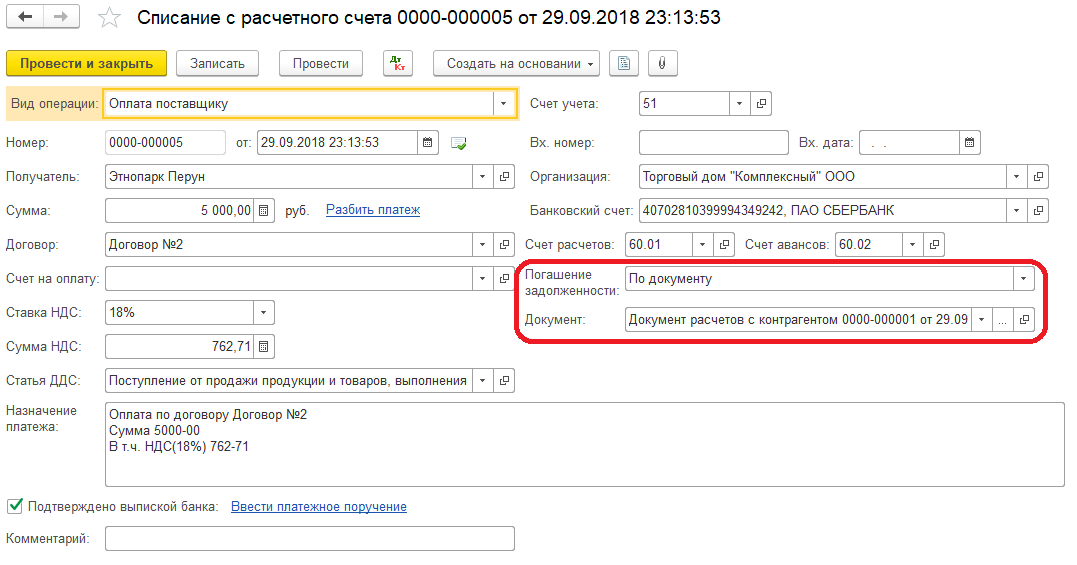Focus the Сумма 5 000,00 field
This screenshot has height=565, width=1077.
[x=180, y=211]
